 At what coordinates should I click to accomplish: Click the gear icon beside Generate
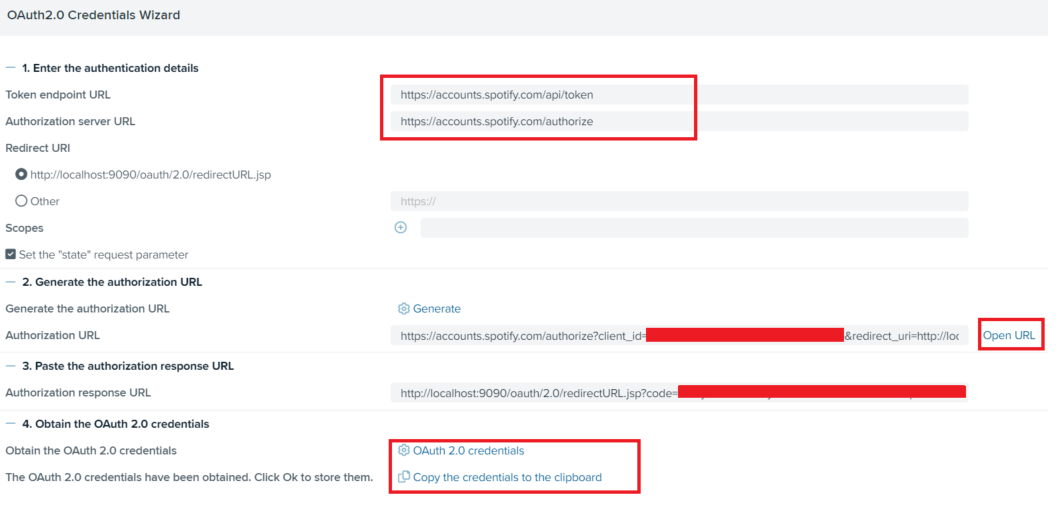pyautogui.click(x=403, y=308)
